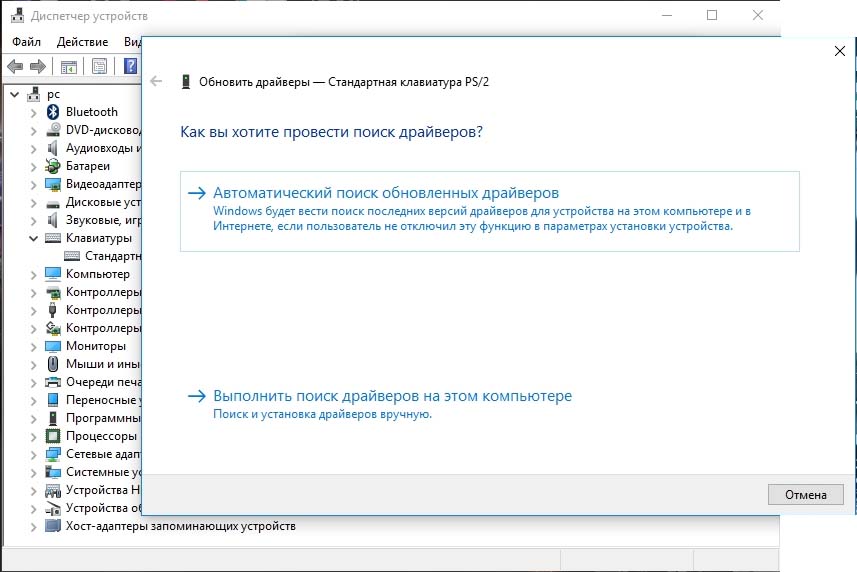Viewport: 857px width, 572px height.
Task: Open the partially hidden Вид menu
Action: coord(132,42)
